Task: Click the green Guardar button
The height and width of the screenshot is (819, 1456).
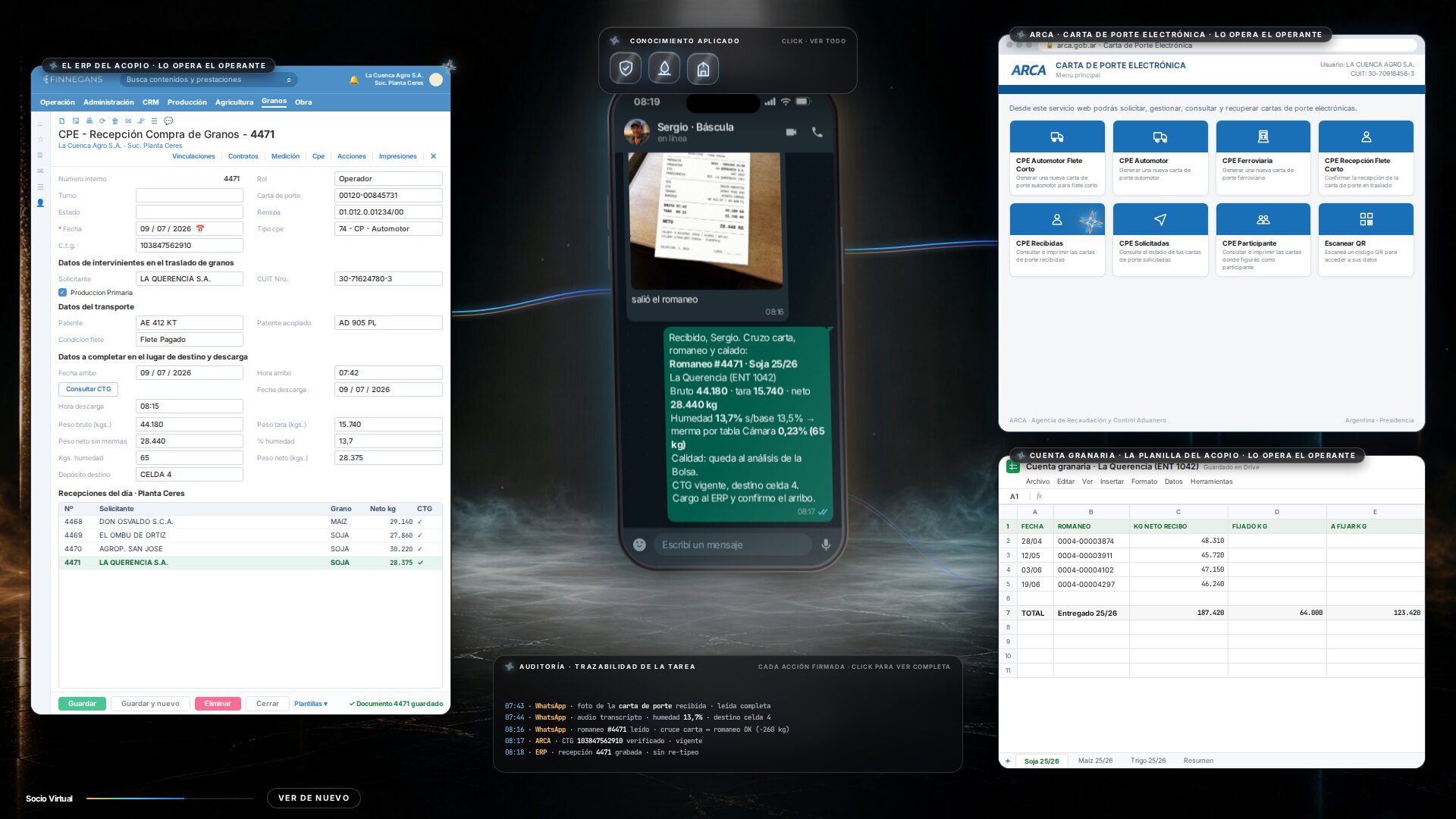Action: tap(82, 704)
